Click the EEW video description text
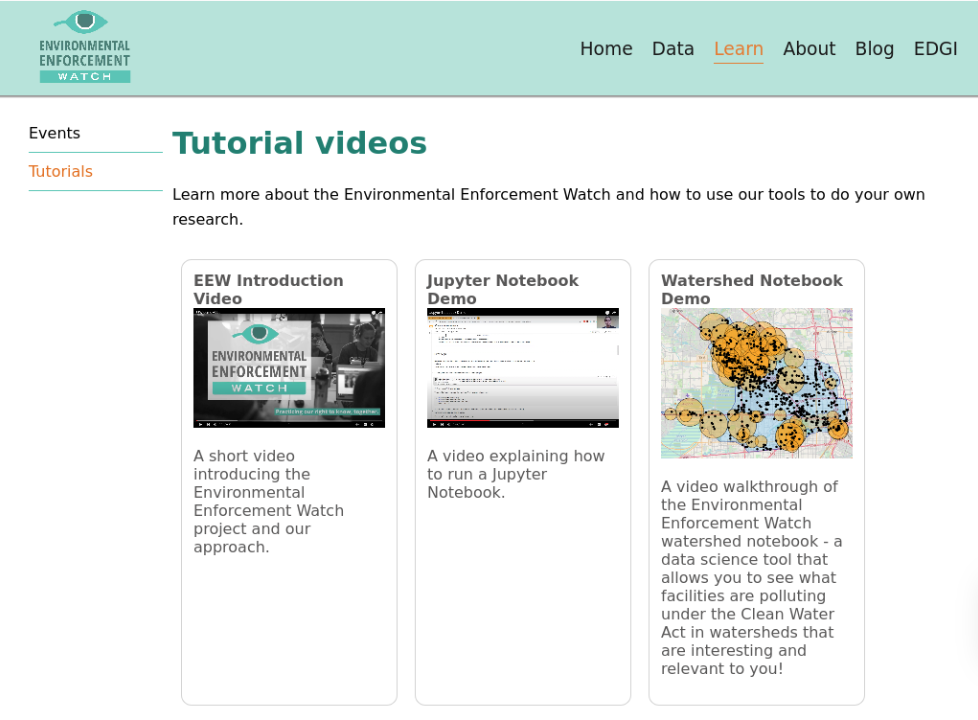978x720 pixels. point(268,502)
